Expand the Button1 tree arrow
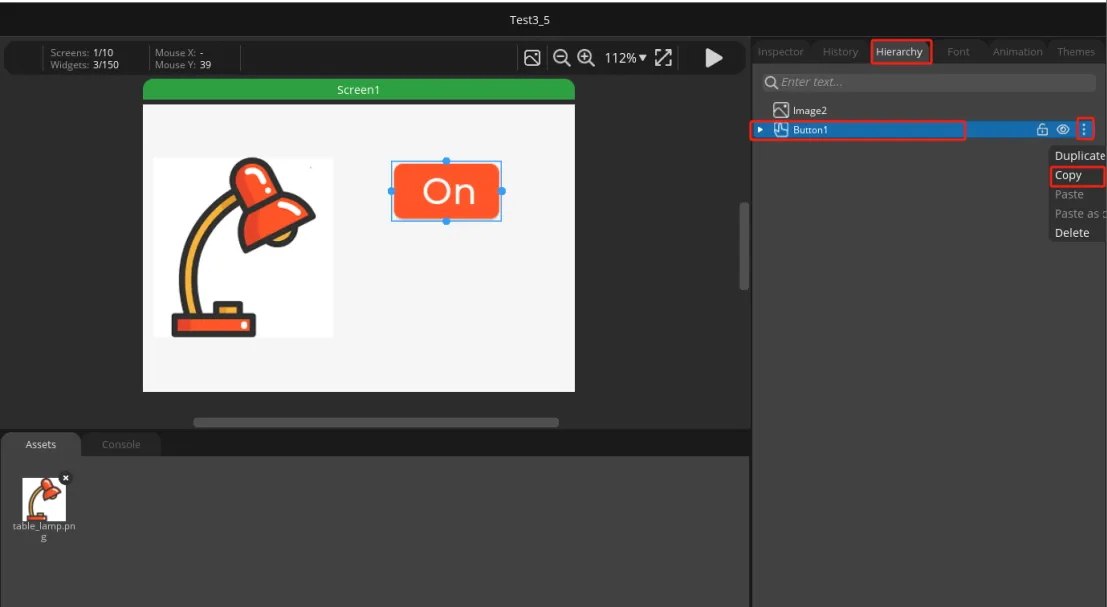This screenshot has height=607, width=1107. 760,130
